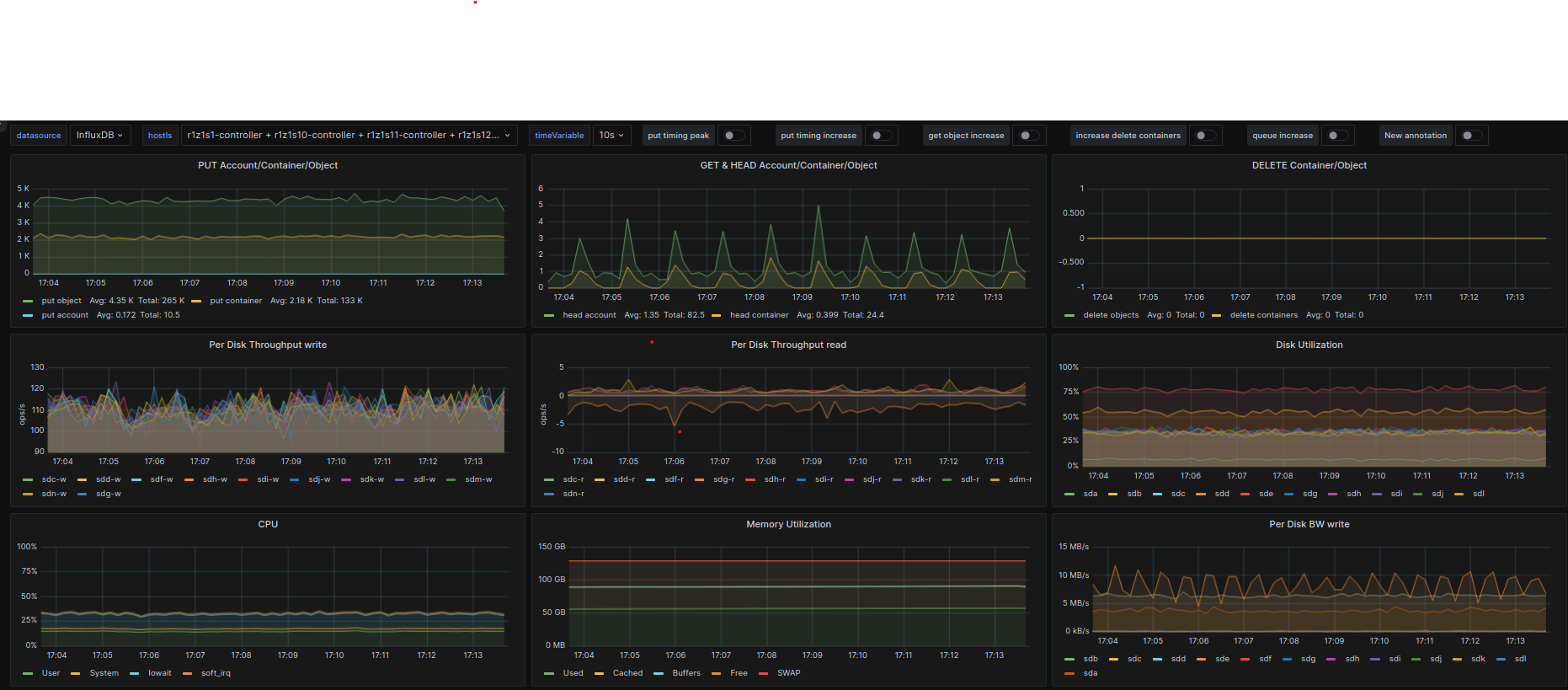Select the put object legend entry
Screen dimensions: 1568x690
click(61, 301)
